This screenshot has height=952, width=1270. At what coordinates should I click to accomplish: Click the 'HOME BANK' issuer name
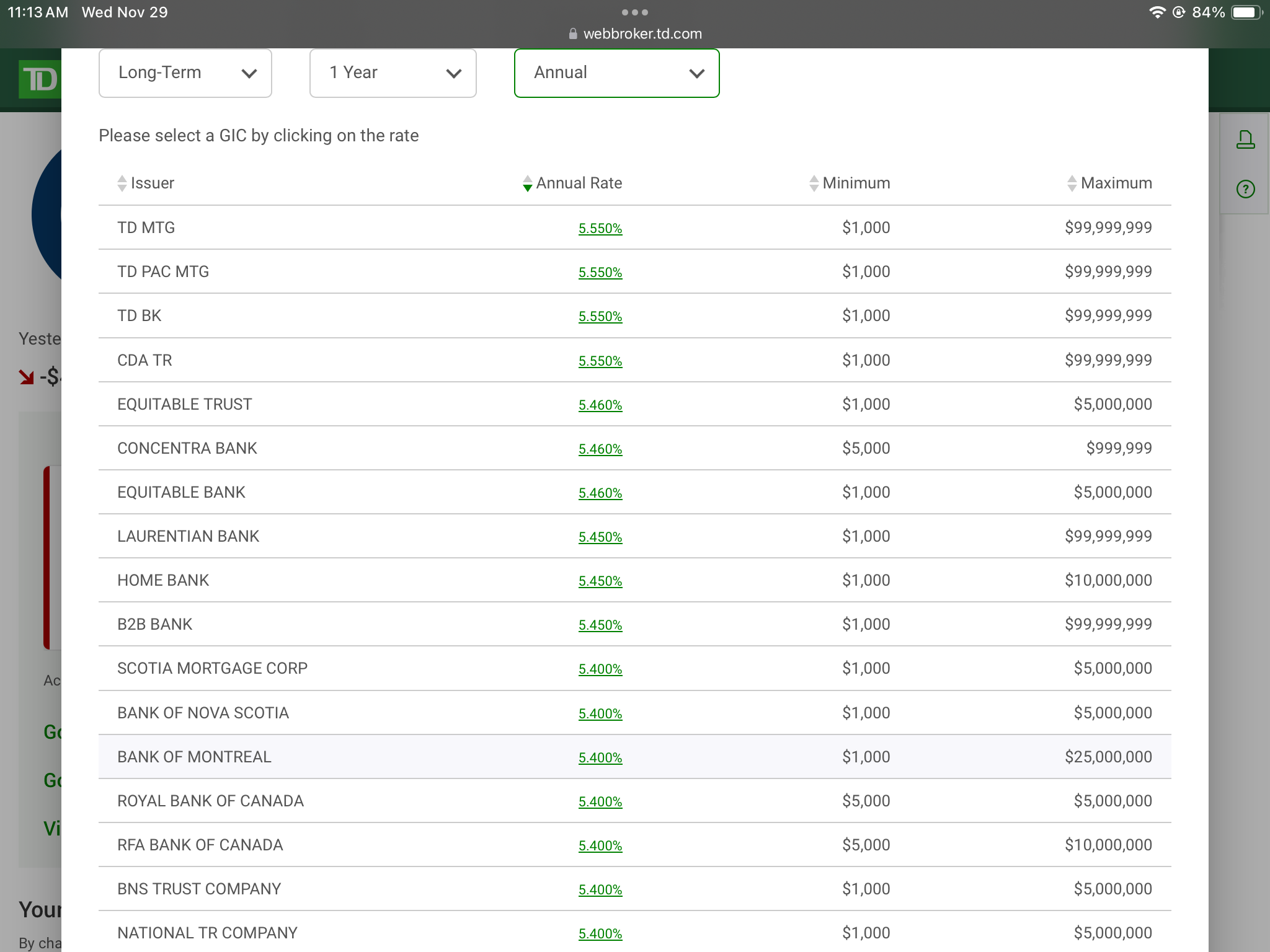pyautogui.click(x=163, y=581)
